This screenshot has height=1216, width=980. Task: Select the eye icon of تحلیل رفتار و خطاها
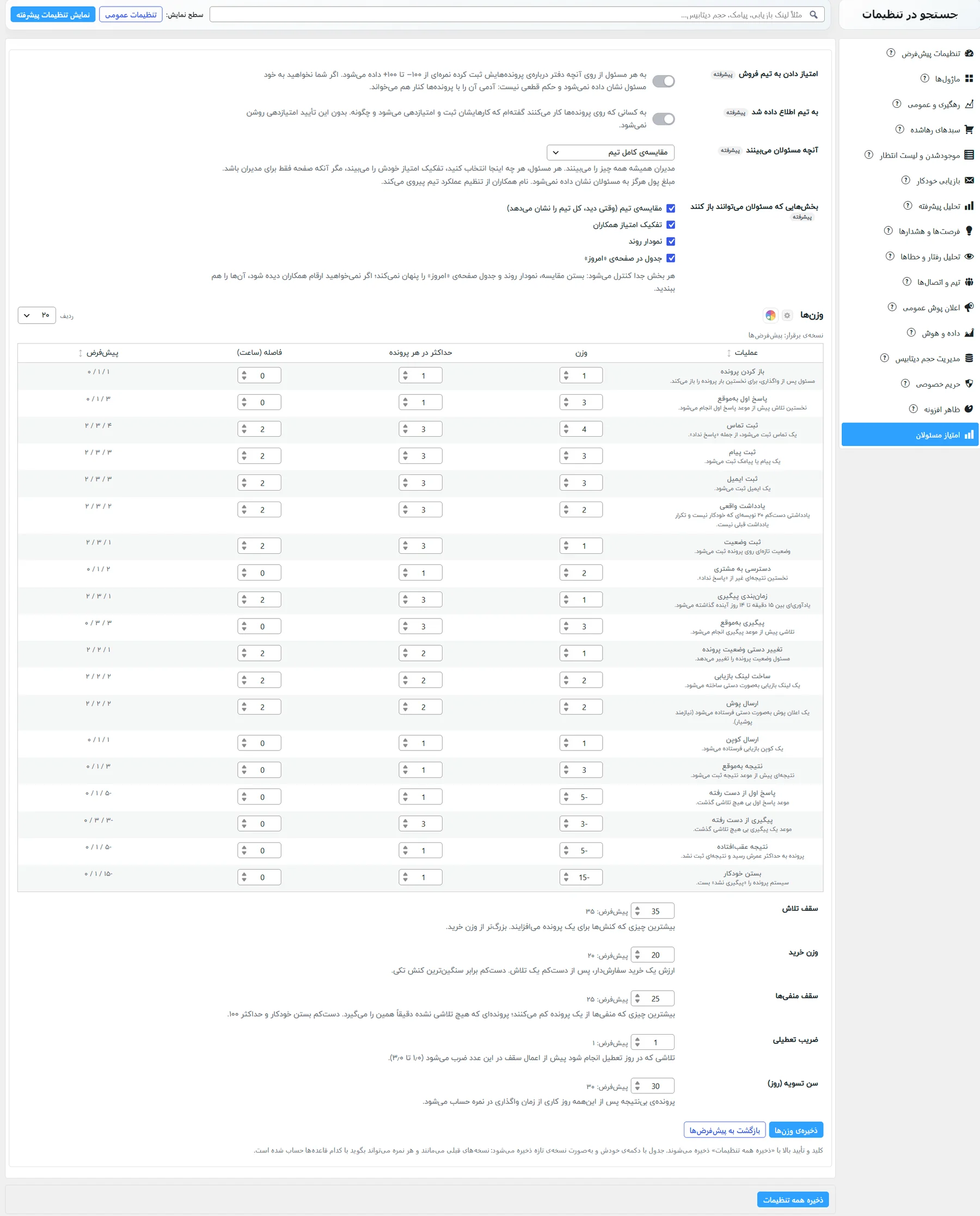pos(969,256)
